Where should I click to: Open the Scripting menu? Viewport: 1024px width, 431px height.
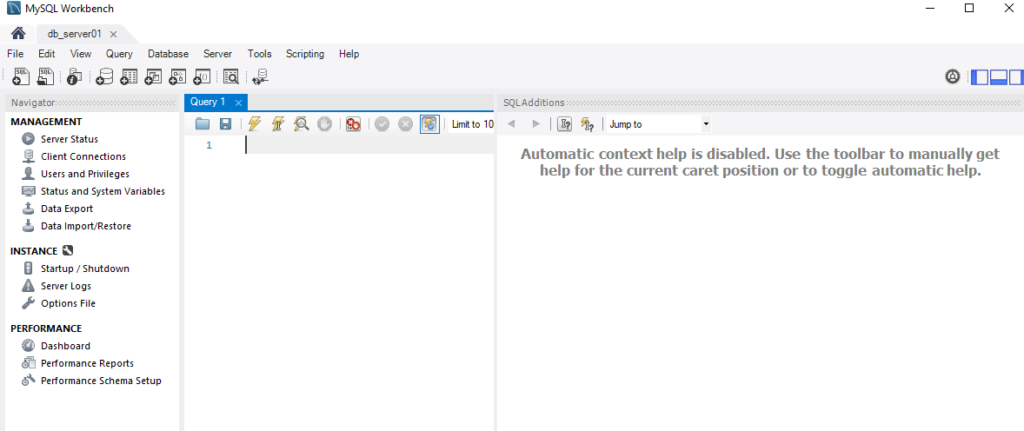coord(304,54)
